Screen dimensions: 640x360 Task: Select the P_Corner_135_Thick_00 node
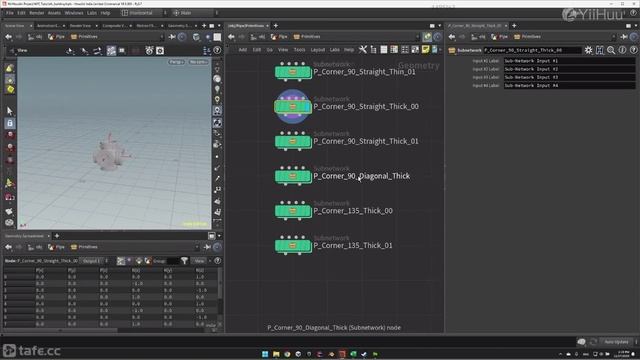click(293, 211)
